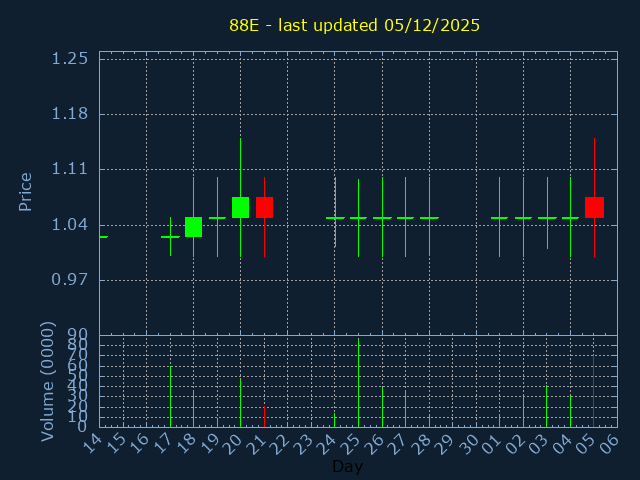Click the green volume bar on day 27

pos(405,409)
